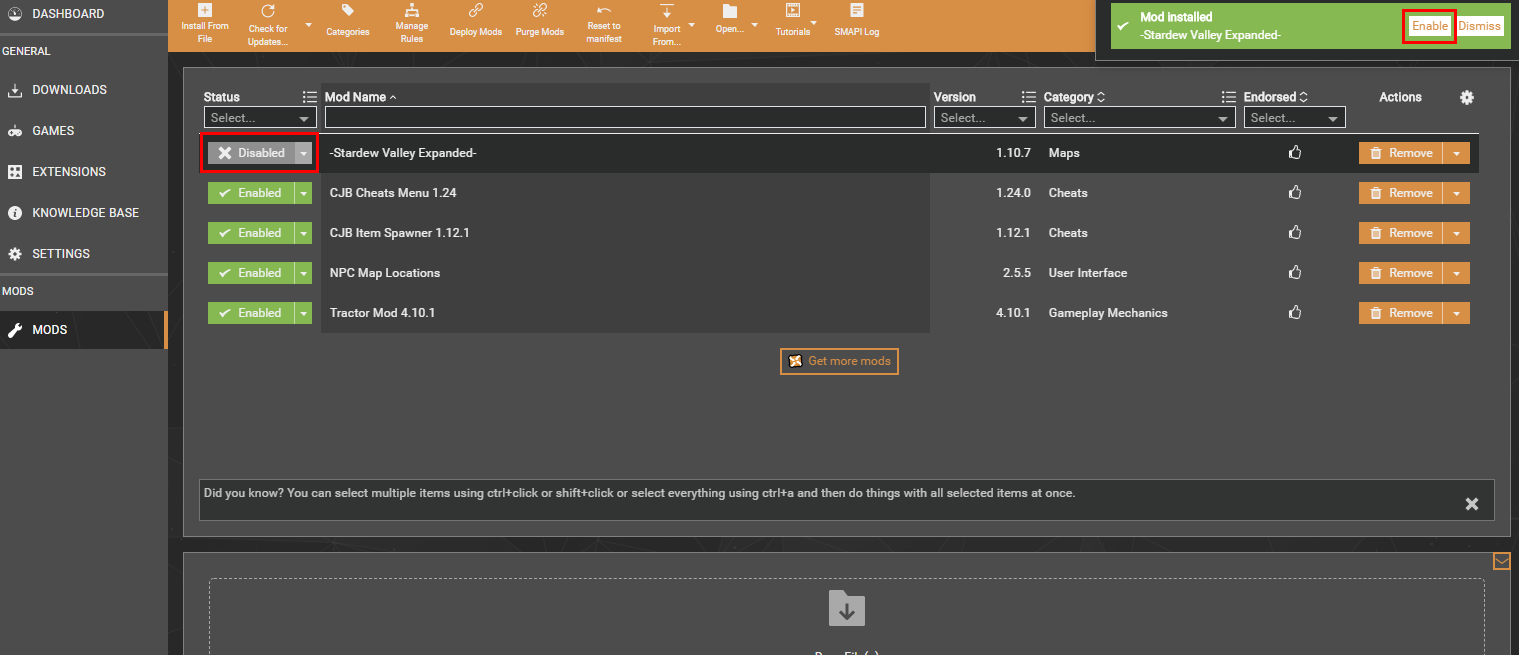Toggle Disabled status of Stardew Valley Expanded
This screenshot has width=1519, height=655.
[x=252, y=153]
